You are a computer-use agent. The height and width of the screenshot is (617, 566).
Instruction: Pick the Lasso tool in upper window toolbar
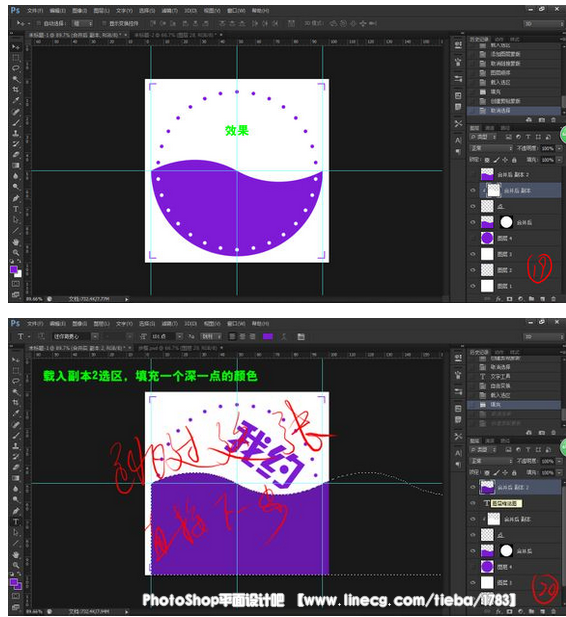(x=16, y=68)
